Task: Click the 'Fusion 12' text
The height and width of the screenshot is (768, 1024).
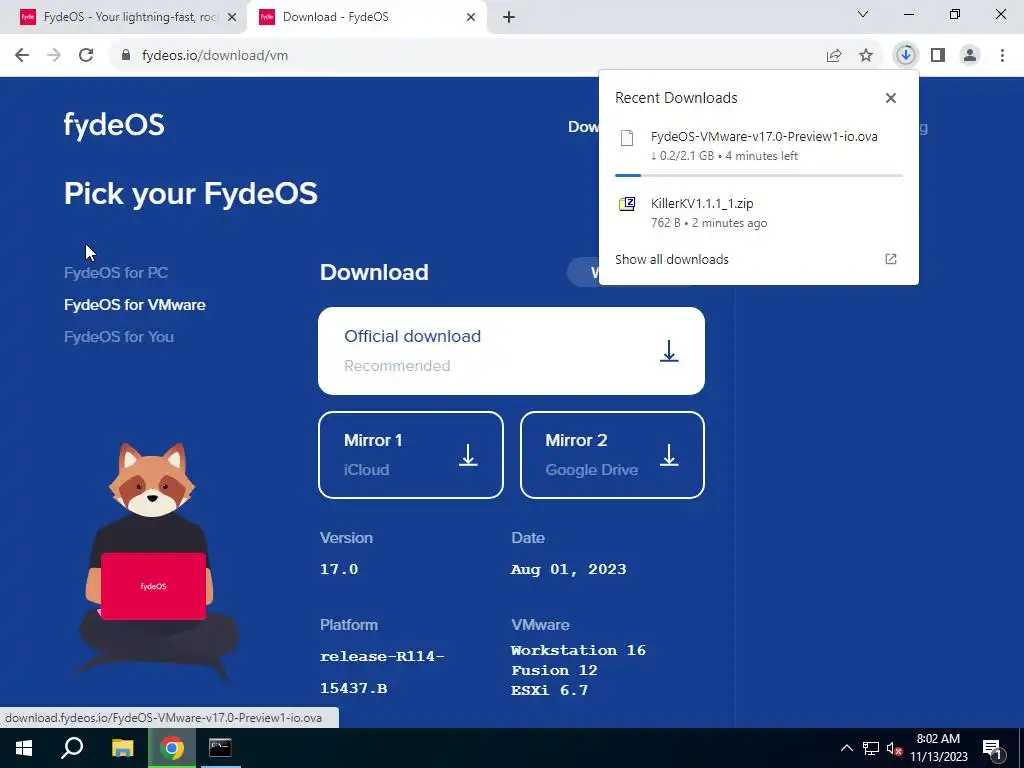Action: click(x=554, y=671)
